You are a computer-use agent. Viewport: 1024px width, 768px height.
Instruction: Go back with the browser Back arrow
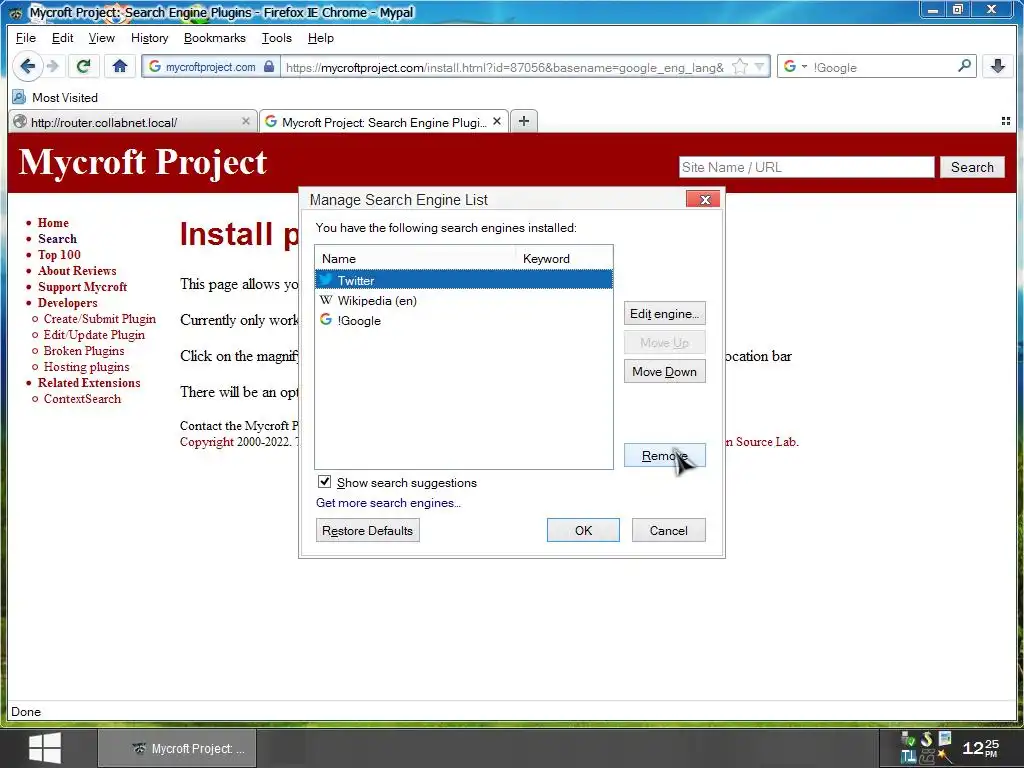(27, 66)
